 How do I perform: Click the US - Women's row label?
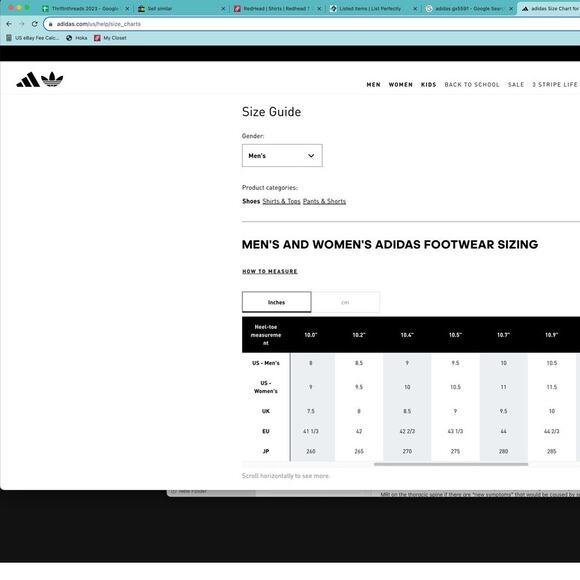[266, 387]
